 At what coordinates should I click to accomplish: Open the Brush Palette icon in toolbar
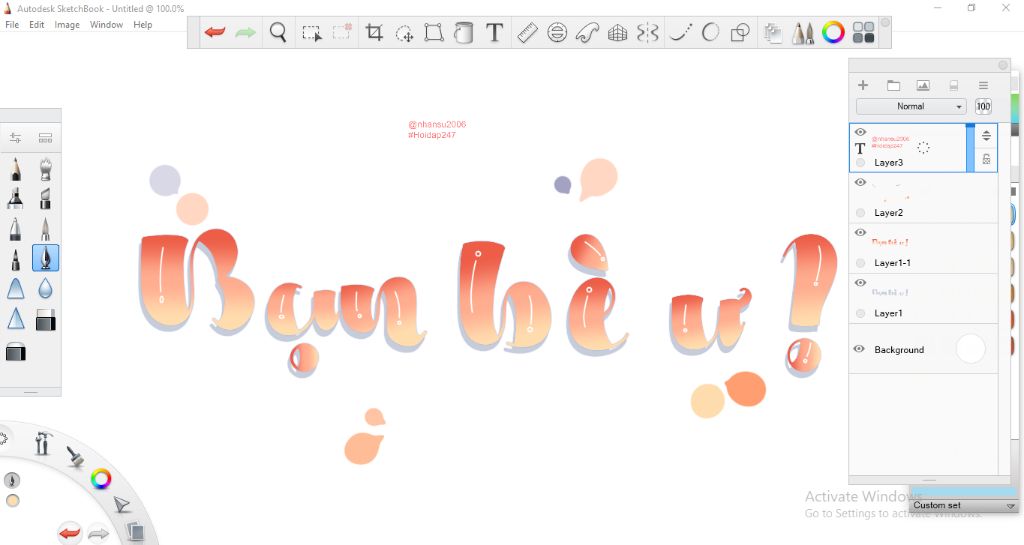803,33
